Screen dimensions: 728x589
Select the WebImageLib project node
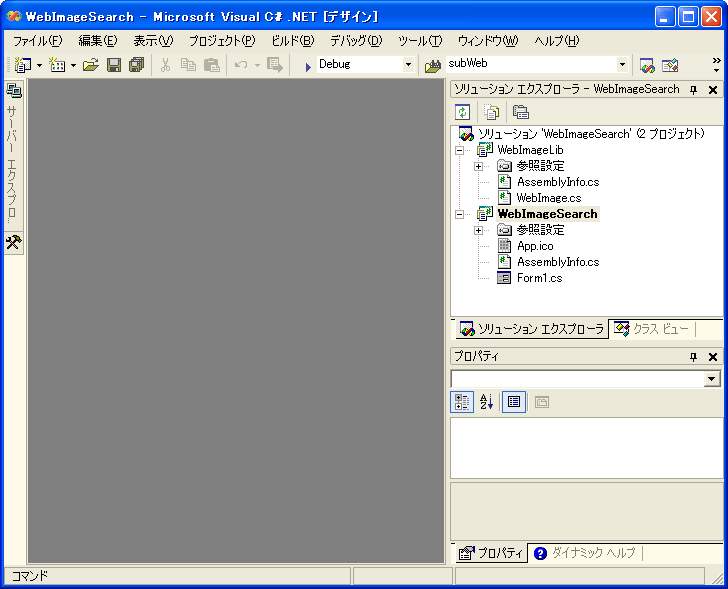530,150
